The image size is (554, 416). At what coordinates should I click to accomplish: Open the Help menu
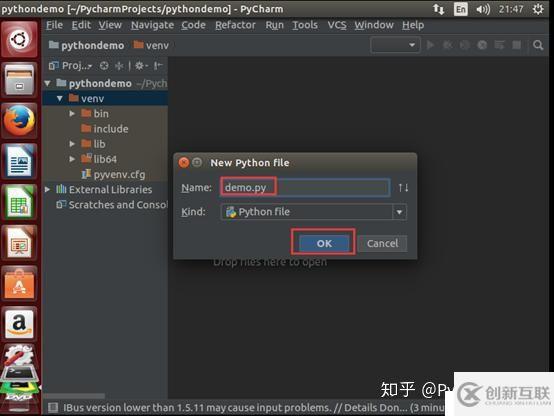point(413,25)
